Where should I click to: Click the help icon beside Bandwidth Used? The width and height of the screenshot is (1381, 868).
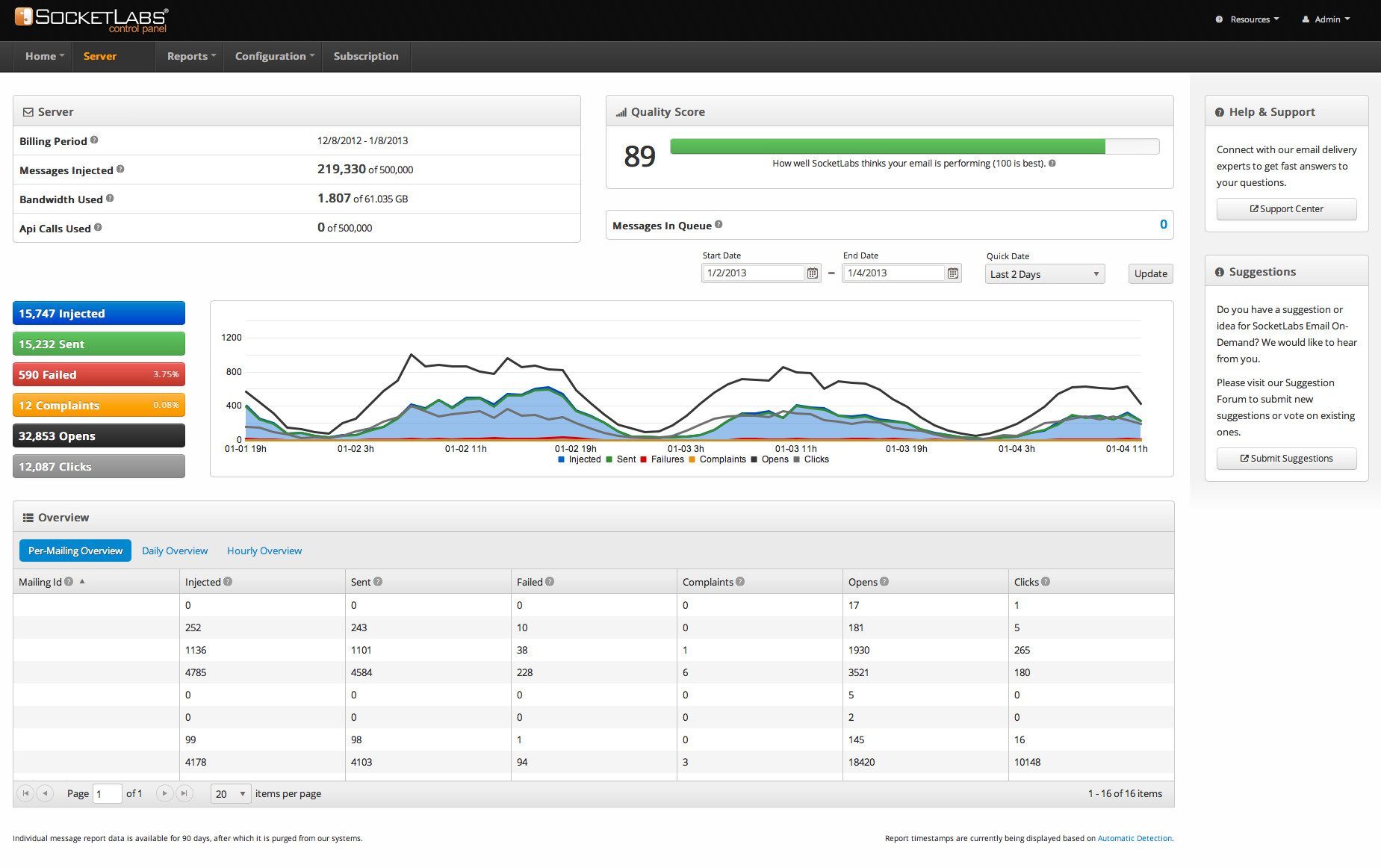coord(110,198)
